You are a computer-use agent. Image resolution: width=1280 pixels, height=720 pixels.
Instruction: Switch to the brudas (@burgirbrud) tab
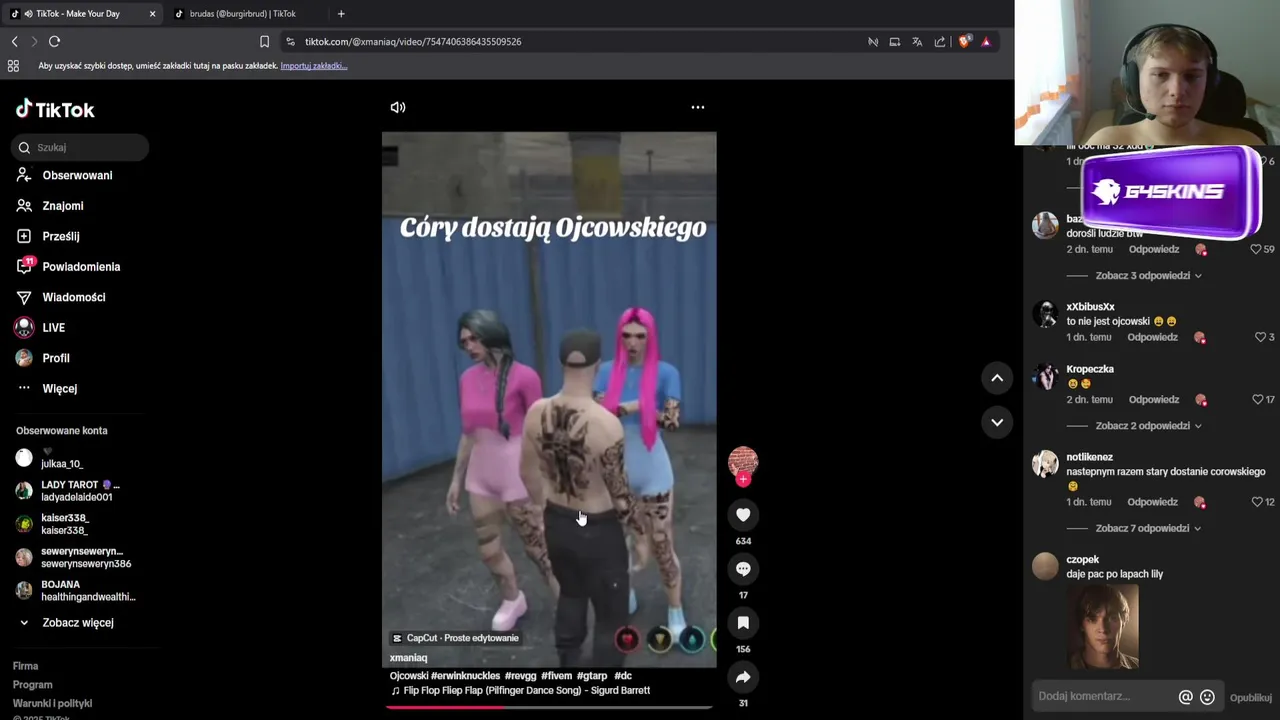[242, 14]
